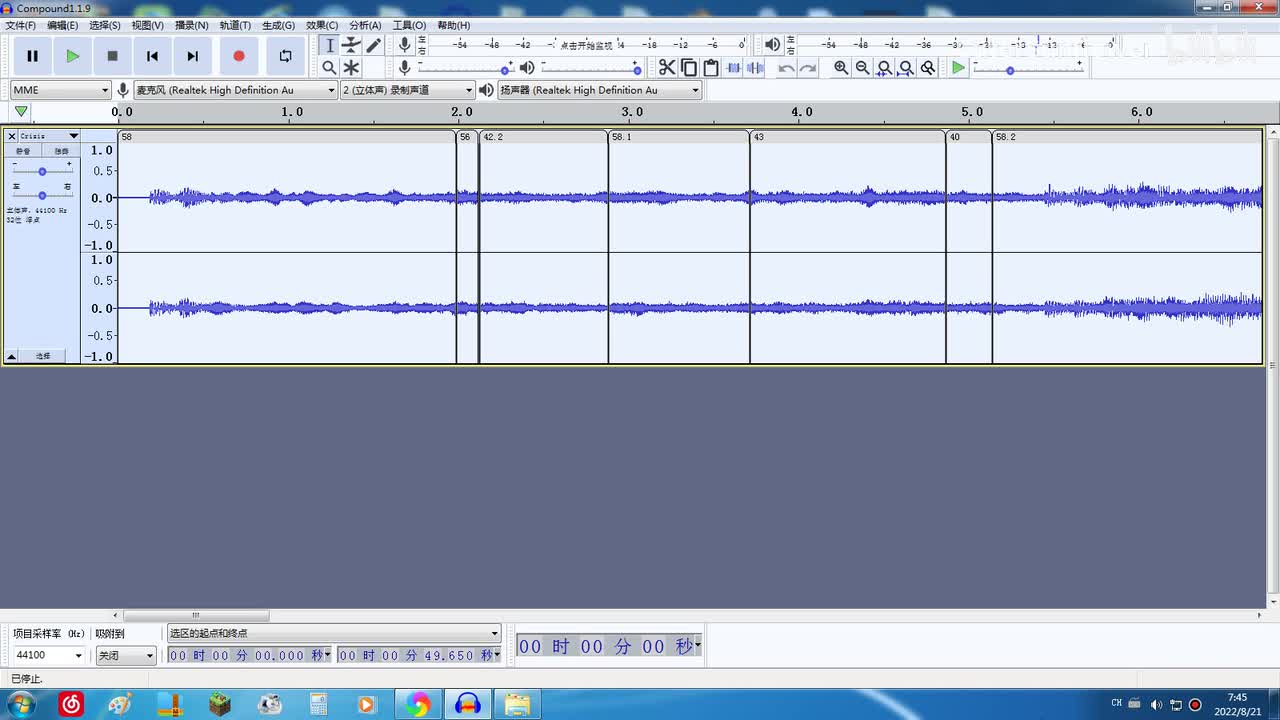Skip to start of the project
This screenshot has height=720, width=1280.
pyautogui.click(x=152, y=56)
